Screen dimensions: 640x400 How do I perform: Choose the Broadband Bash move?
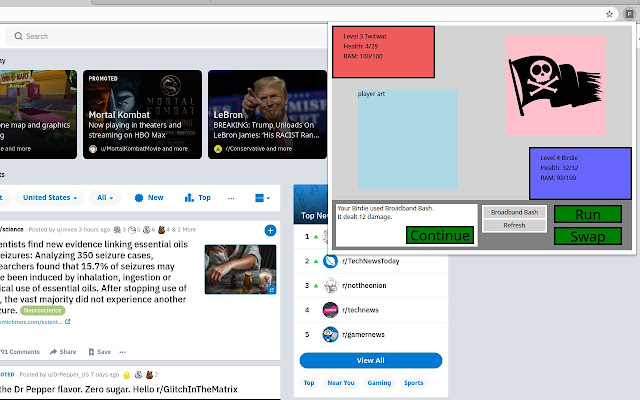[514, 212]
